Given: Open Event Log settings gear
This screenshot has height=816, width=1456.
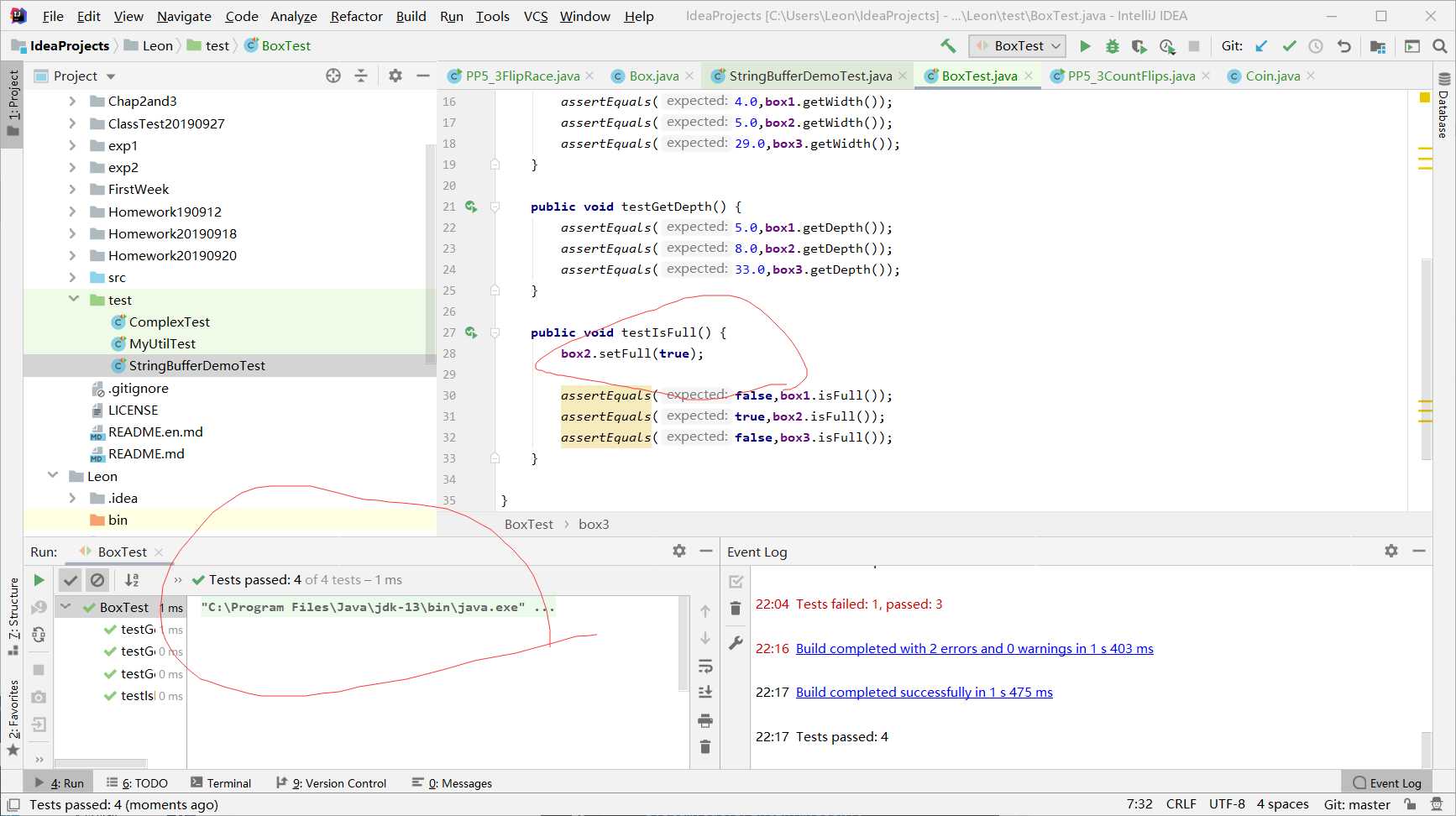Looking at the screenshot, I should [1391, 551].
